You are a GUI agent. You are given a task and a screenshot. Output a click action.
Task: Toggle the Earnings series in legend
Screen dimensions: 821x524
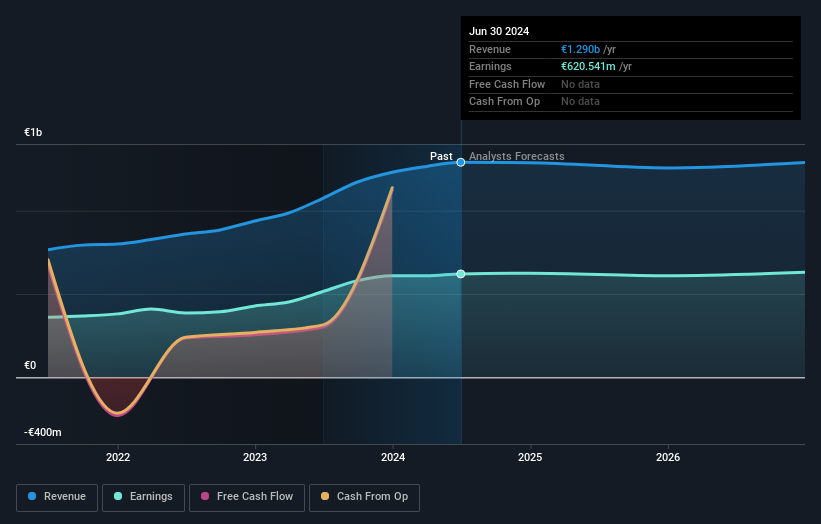coord(143,497)
